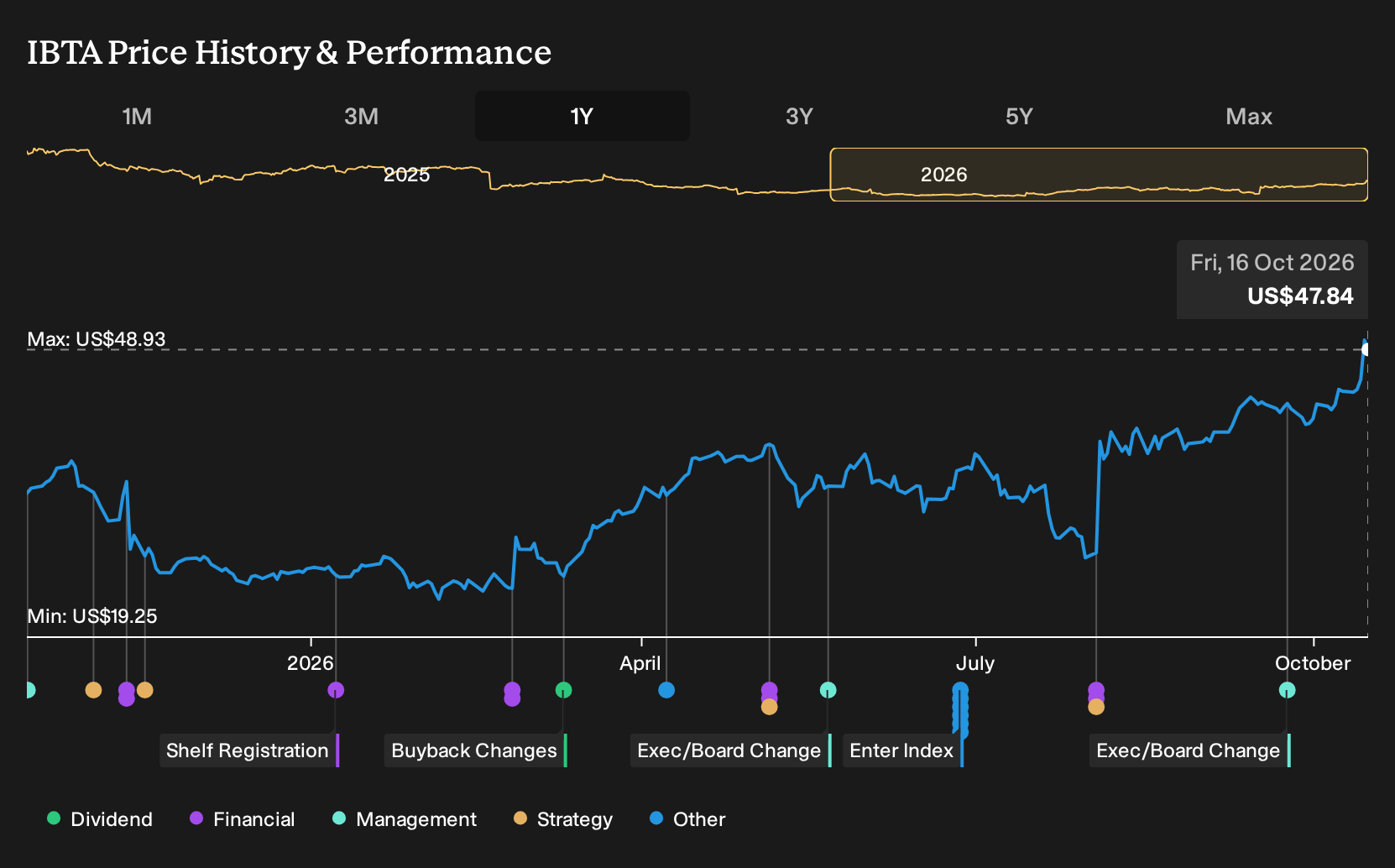Select the 1M time range tab
The width and height of the screenshot is (1395, 868).
click(x=137, y=116)
